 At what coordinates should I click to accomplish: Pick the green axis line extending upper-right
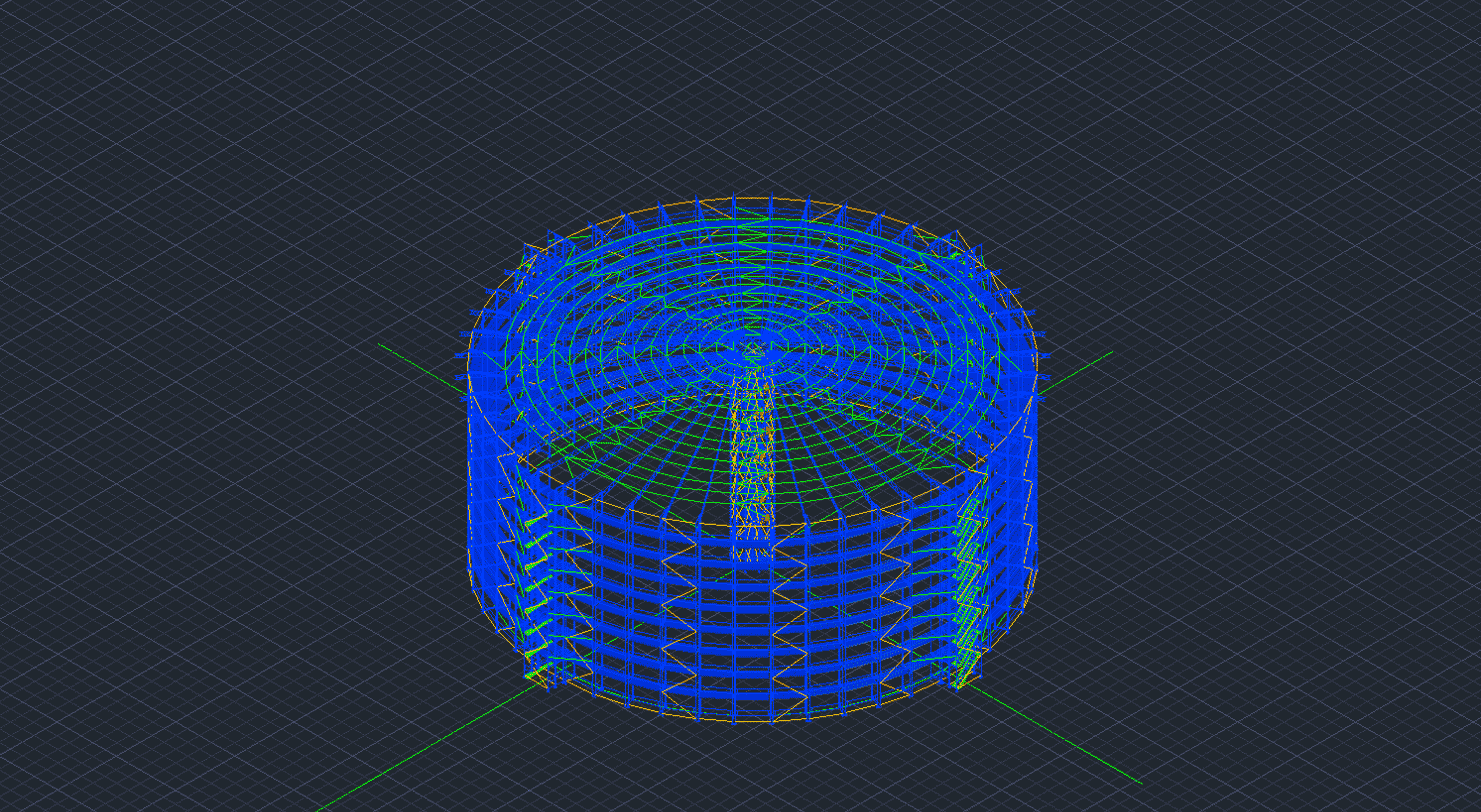pyautogui.click(x=1080, y=367)
